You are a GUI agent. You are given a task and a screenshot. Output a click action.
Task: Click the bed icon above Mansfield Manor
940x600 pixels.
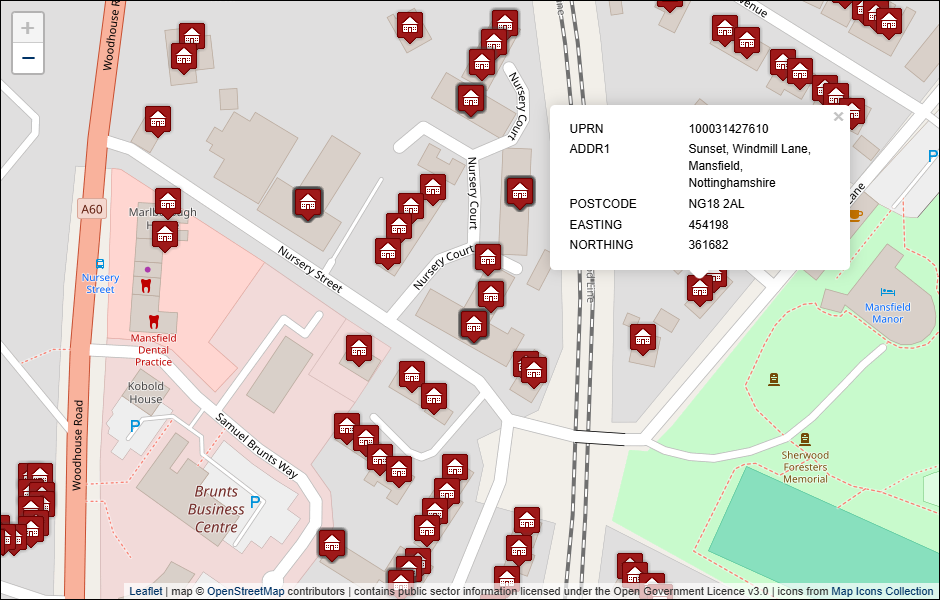(887, 291)
